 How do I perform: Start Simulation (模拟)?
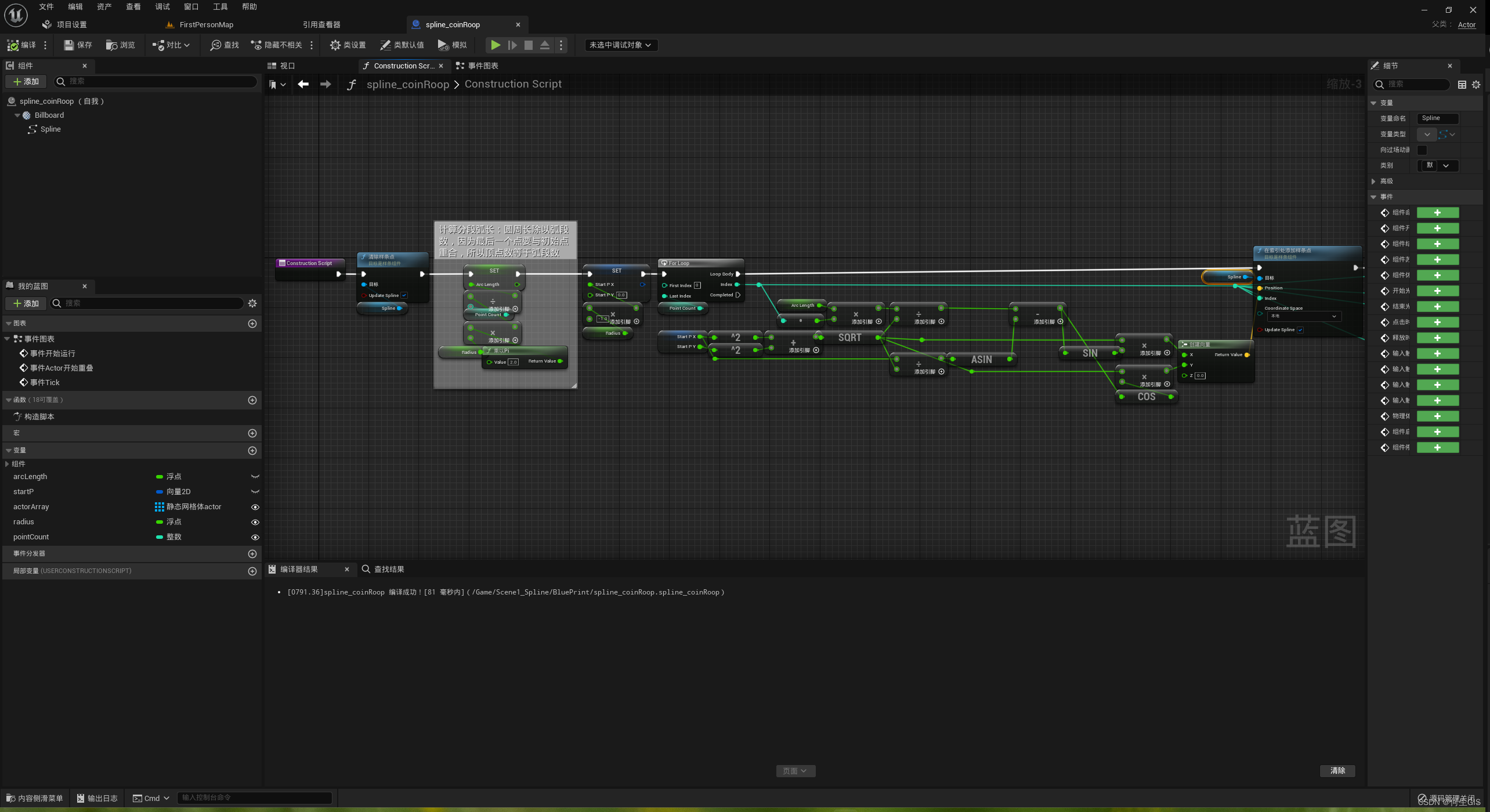point(452,45)
